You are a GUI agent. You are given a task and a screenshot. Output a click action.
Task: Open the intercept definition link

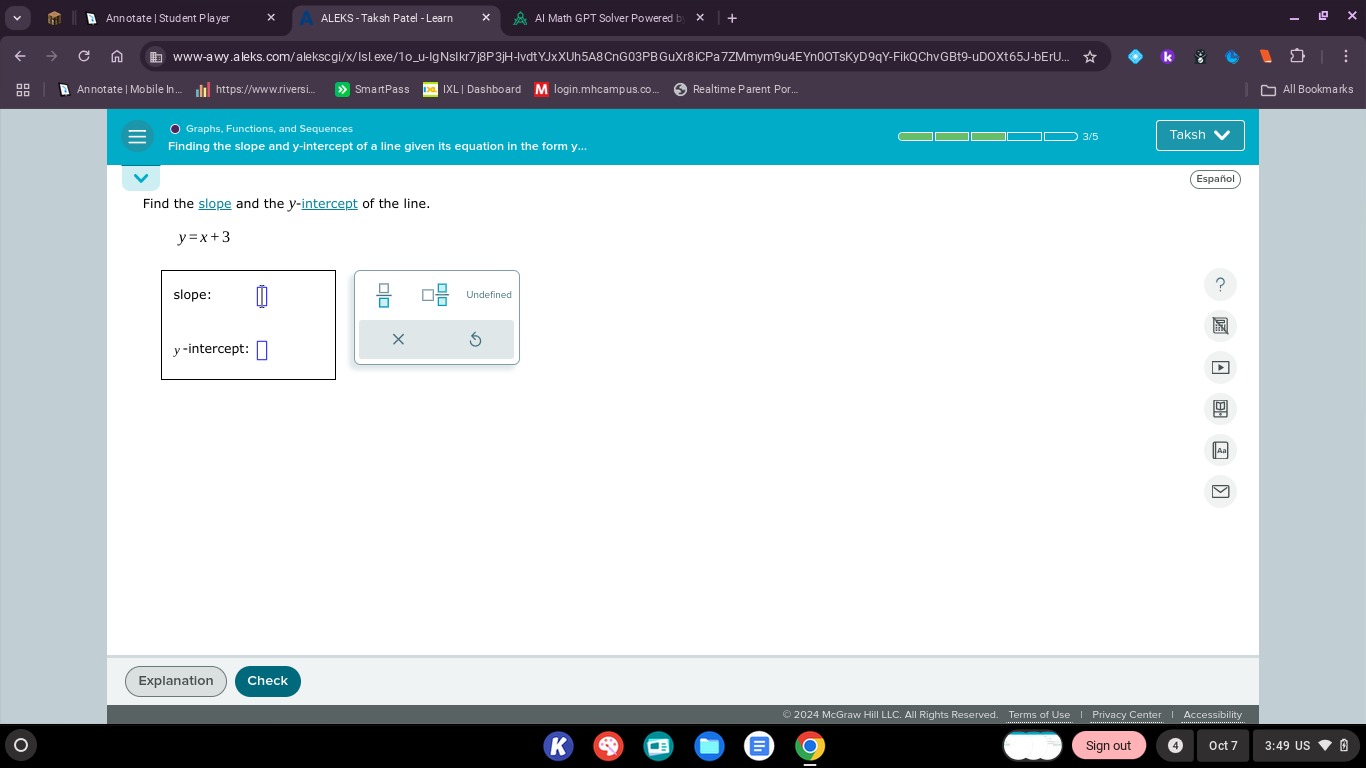329,203
